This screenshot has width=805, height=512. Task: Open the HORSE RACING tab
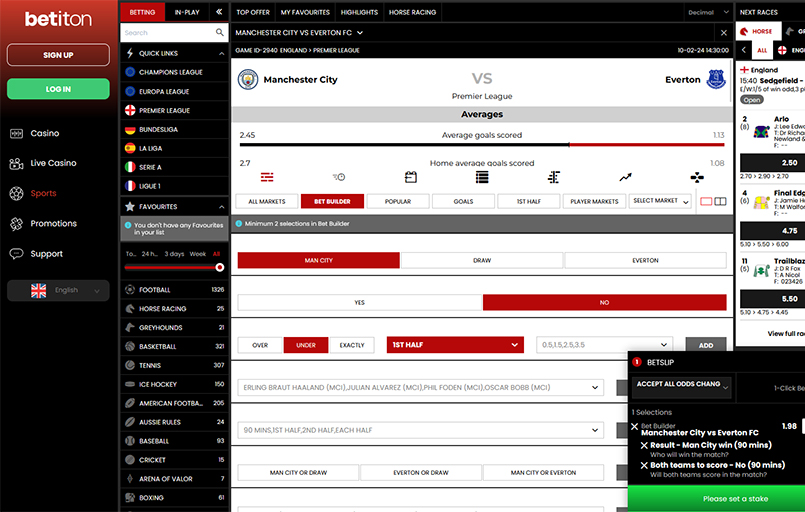click(x=412, y=12)
